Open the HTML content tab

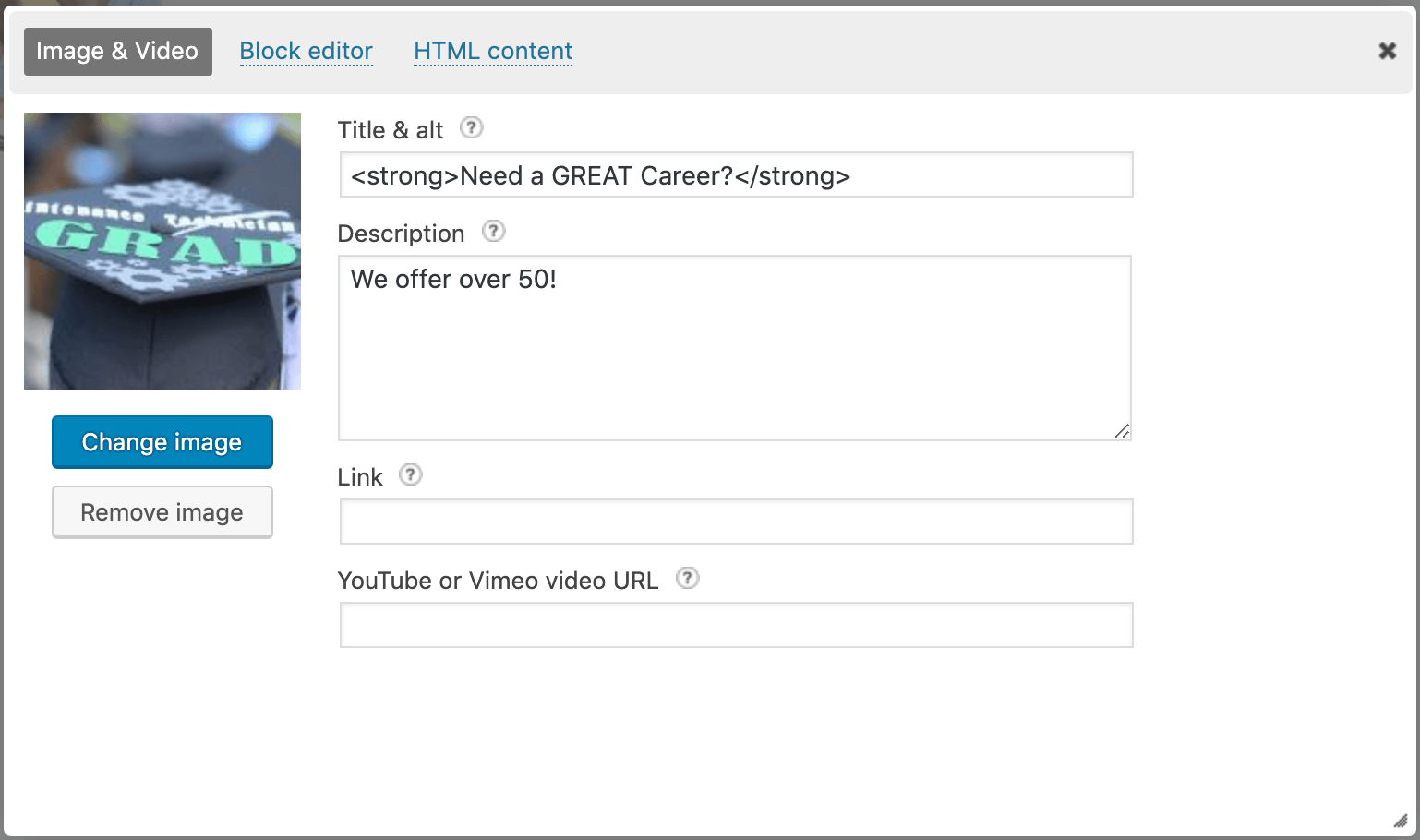coord(493,52)
